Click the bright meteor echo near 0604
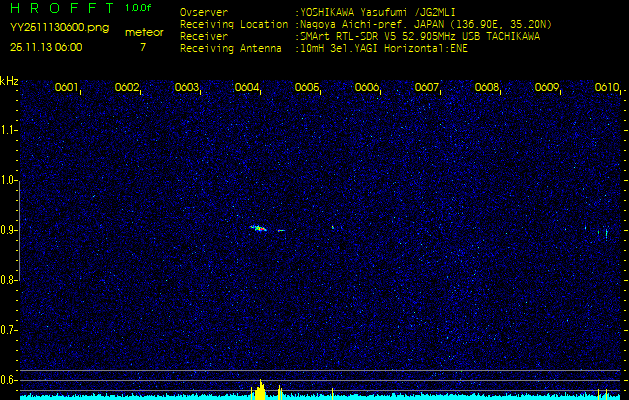629x400 pixels. click(x=258, y=228)
